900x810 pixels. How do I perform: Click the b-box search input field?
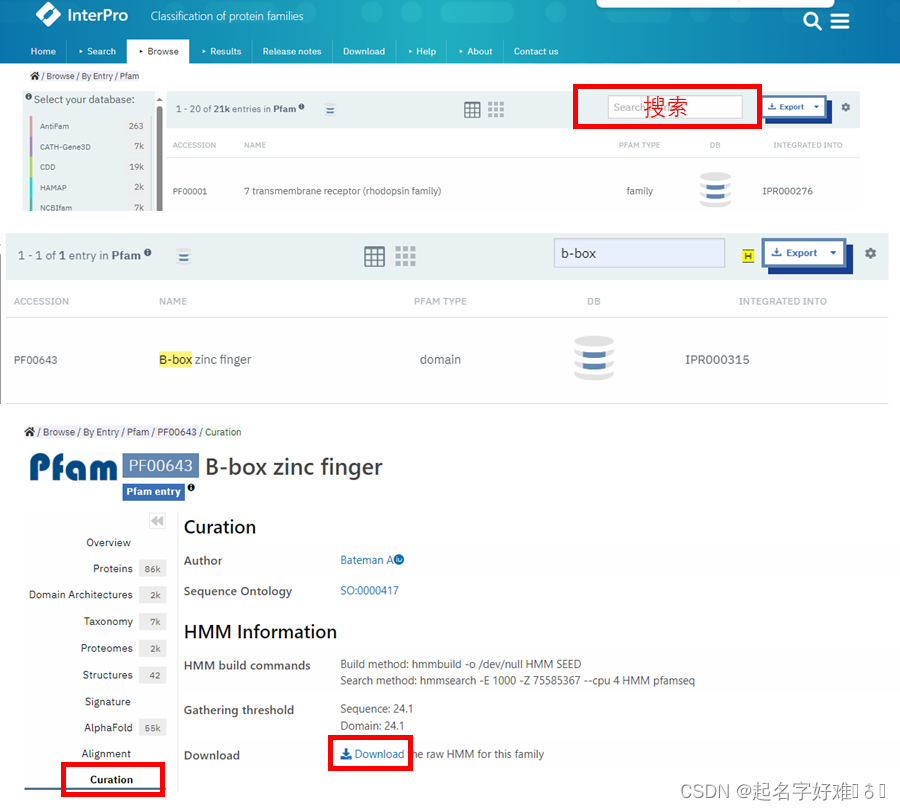[639, 253]
